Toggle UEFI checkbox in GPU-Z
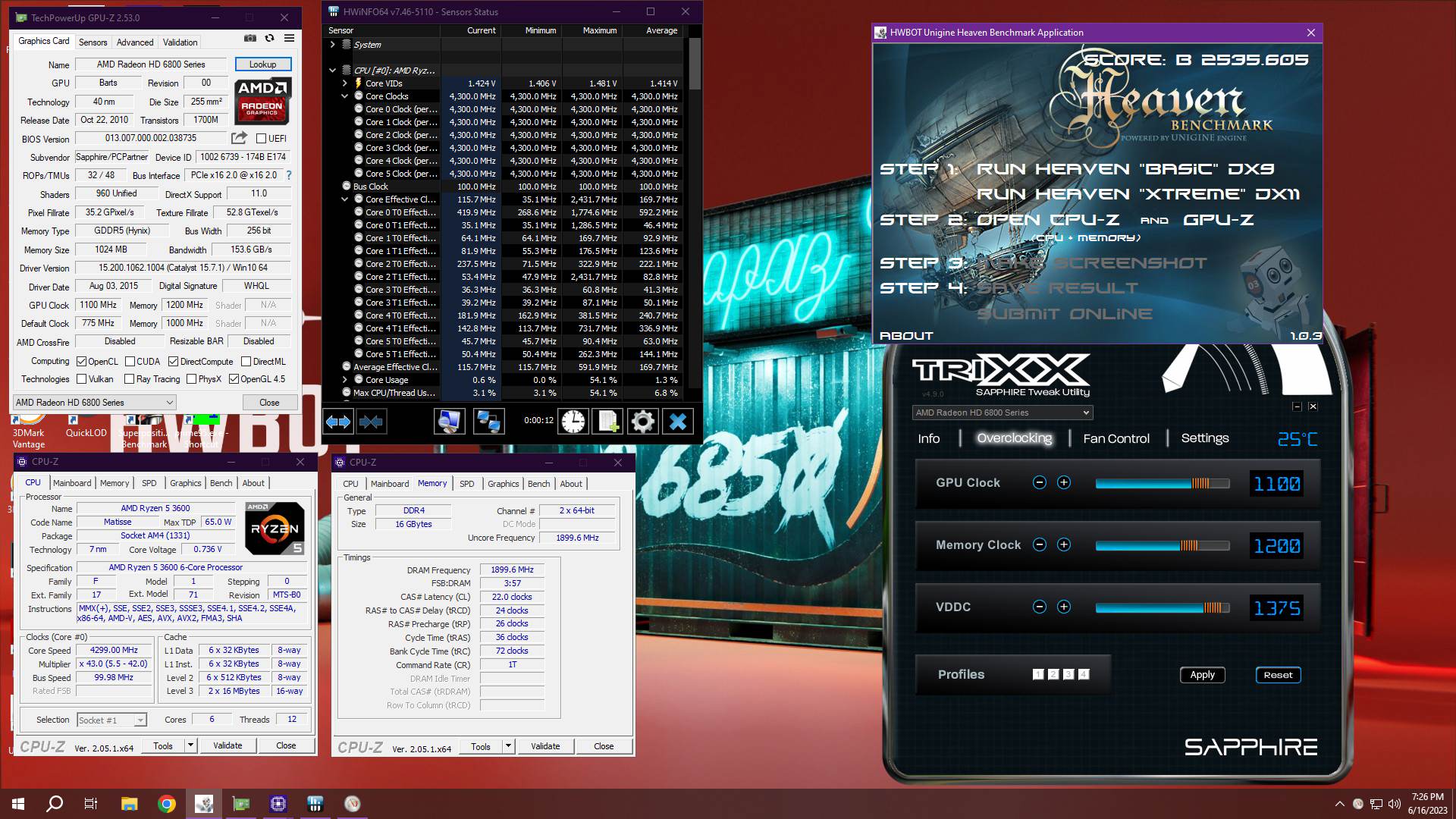 click(x=262, y=139)
